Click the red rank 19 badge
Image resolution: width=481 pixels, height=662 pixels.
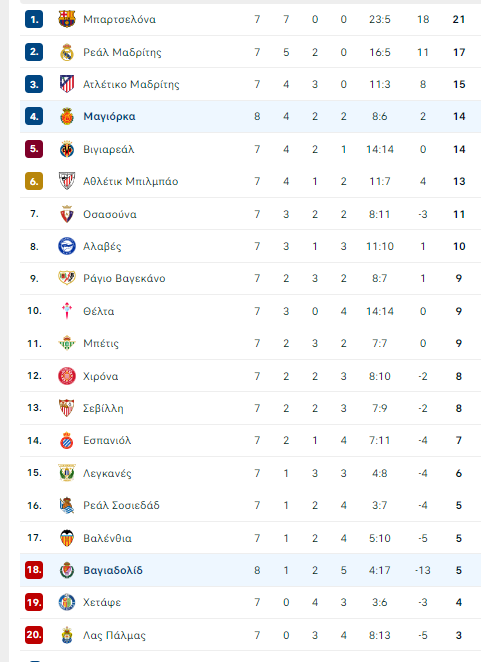tap(34, 602)
